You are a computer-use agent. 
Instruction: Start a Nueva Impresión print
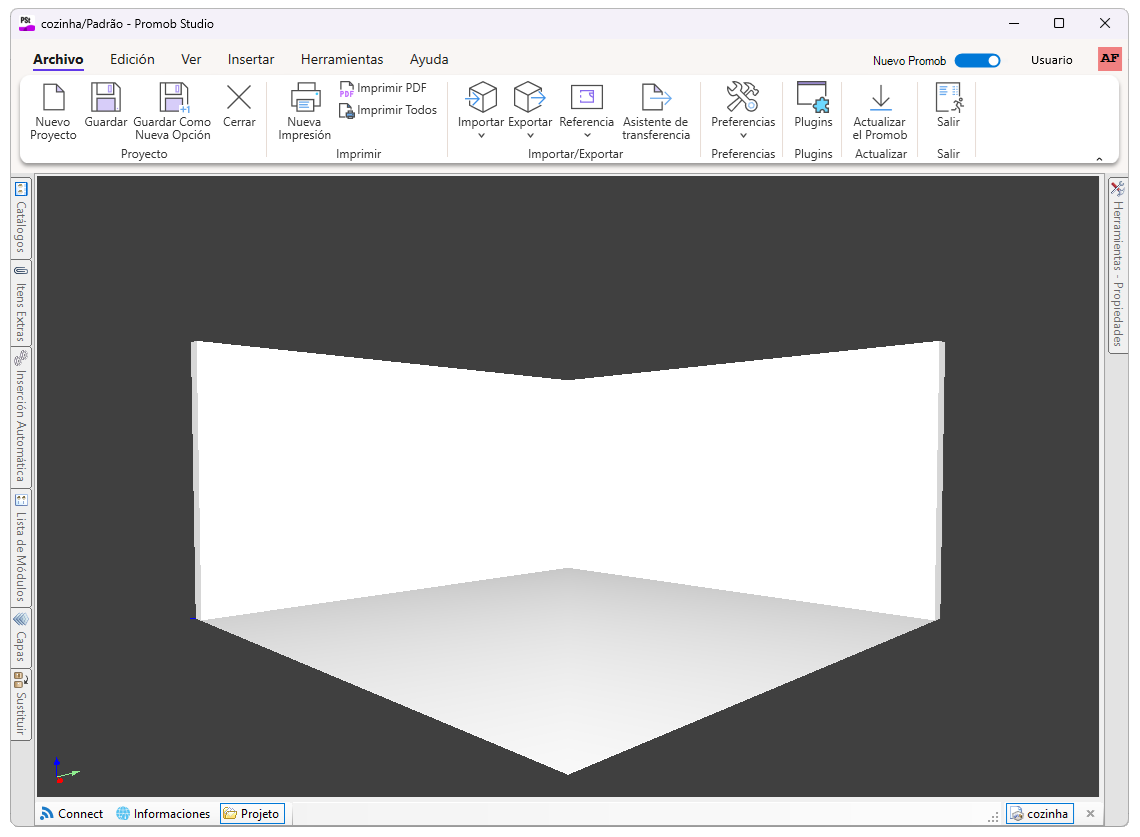pos(305,111)
